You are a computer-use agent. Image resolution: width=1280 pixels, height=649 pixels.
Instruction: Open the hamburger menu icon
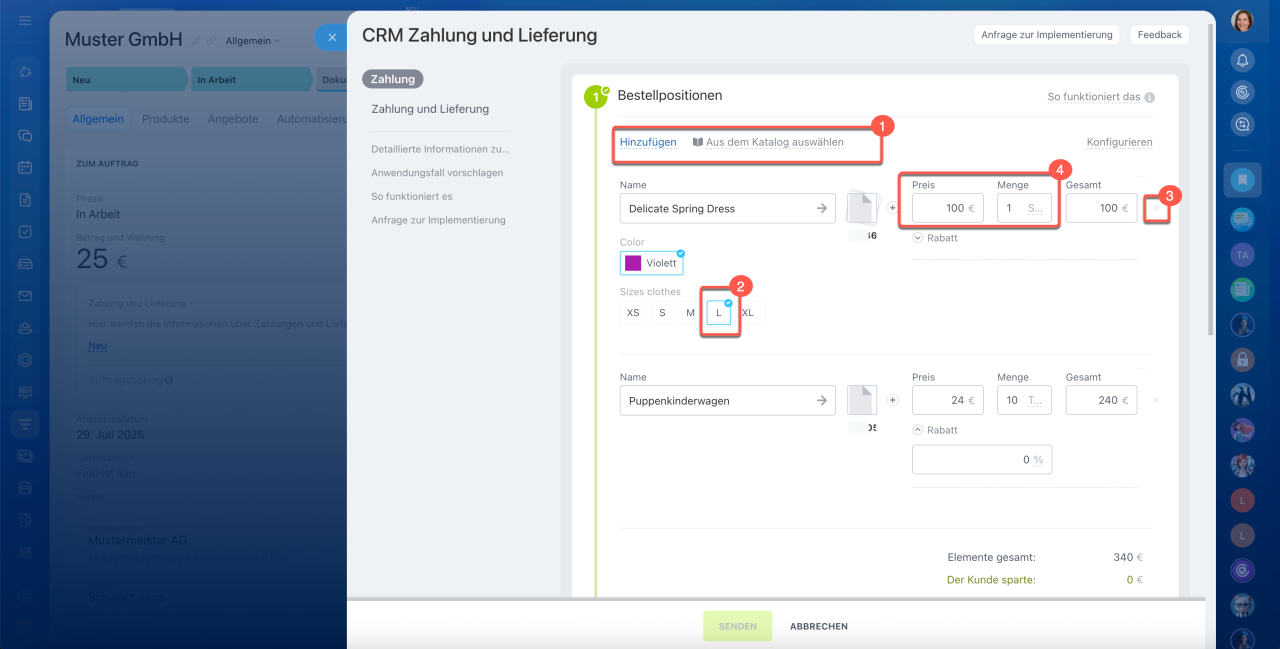25,21
